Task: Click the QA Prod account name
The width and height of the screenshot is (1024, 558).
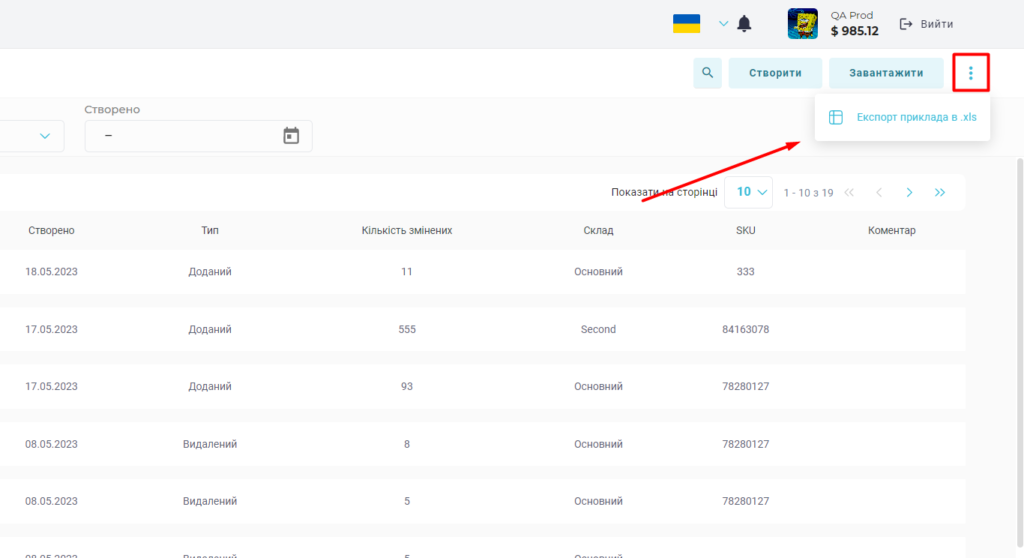Action: click(x=852, y=15)
